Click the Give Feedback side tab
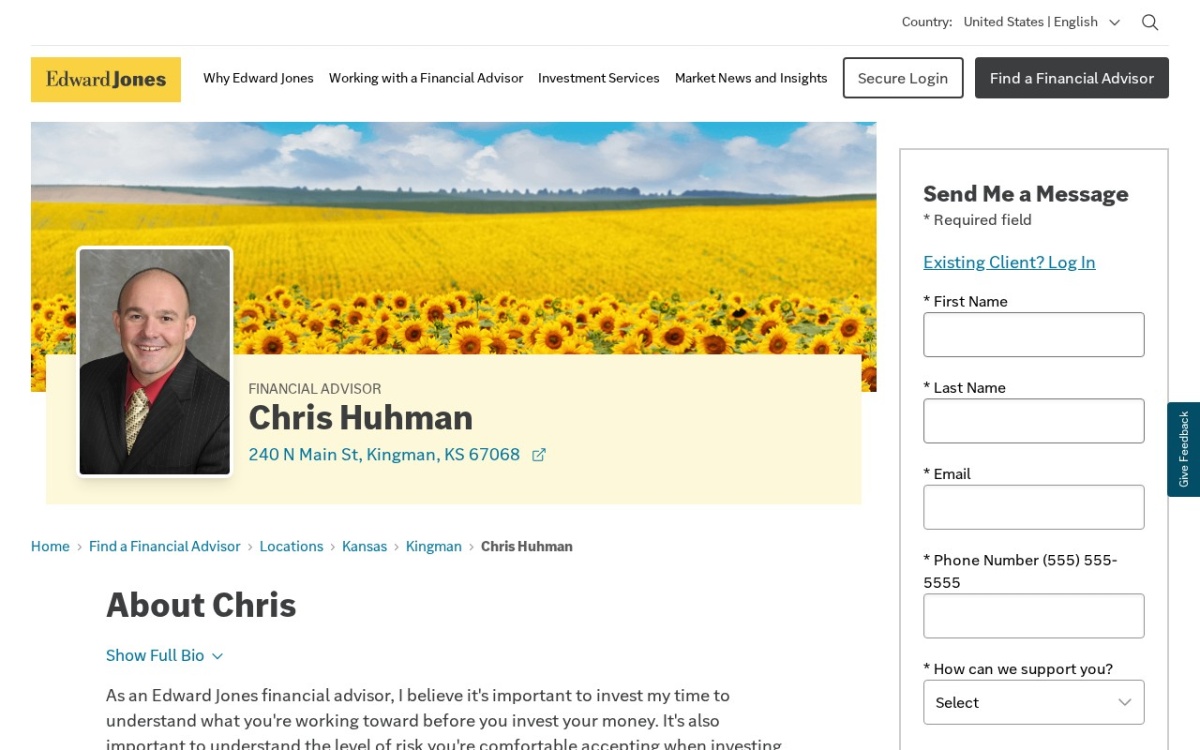This screenshot has width=1200, height=750. tap(1184, 450)
